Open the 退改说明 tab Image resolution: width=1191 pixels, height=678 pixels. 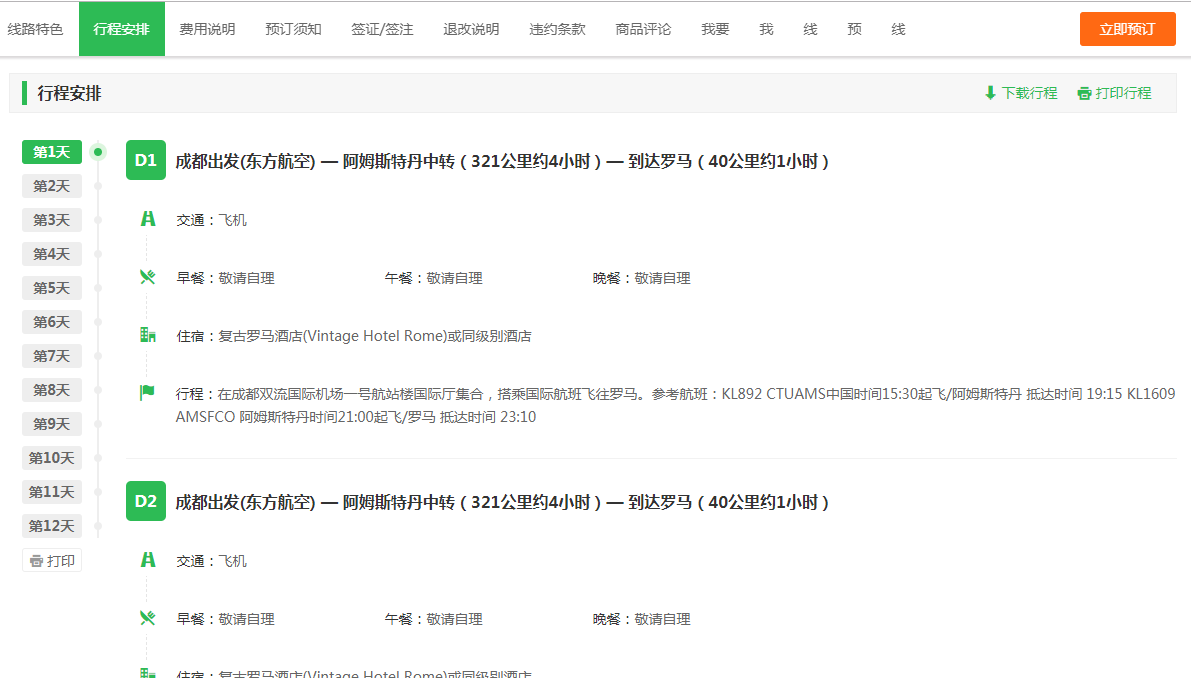(471, 29)
